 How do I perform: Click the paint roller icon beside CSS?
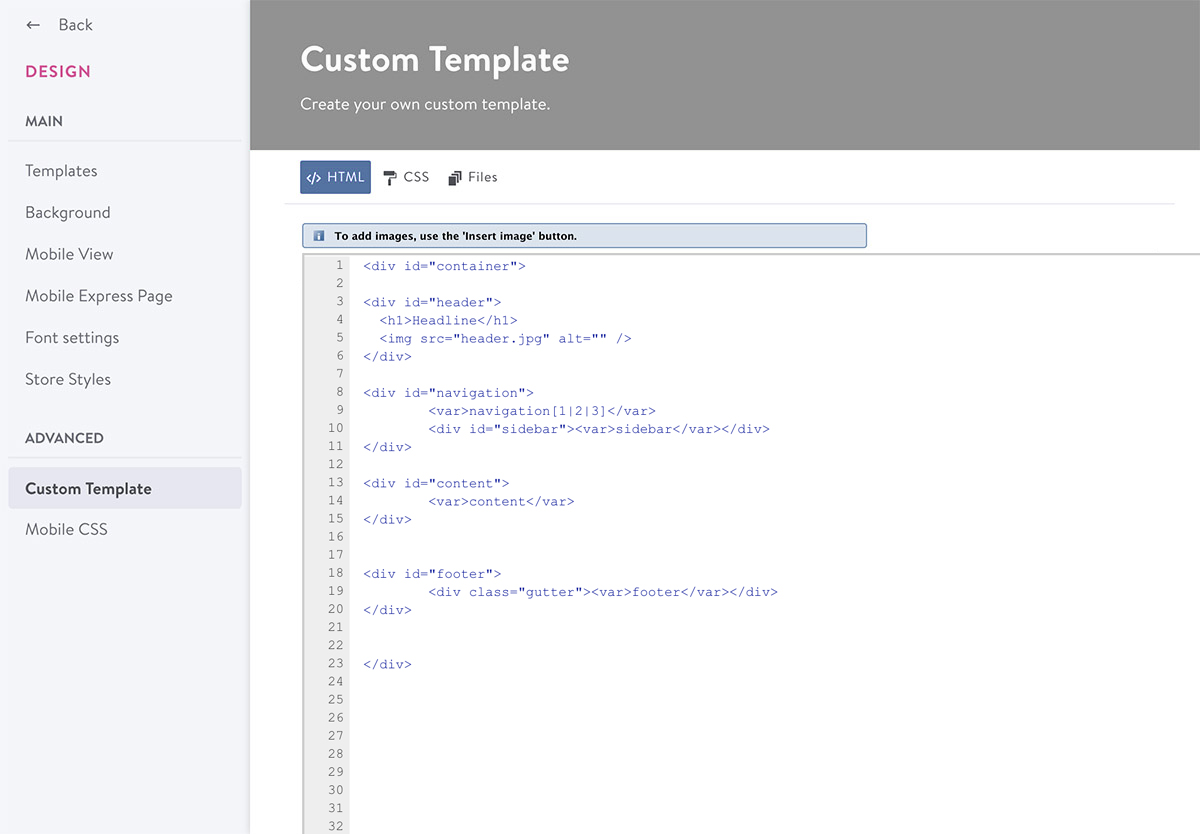point(388,176)
